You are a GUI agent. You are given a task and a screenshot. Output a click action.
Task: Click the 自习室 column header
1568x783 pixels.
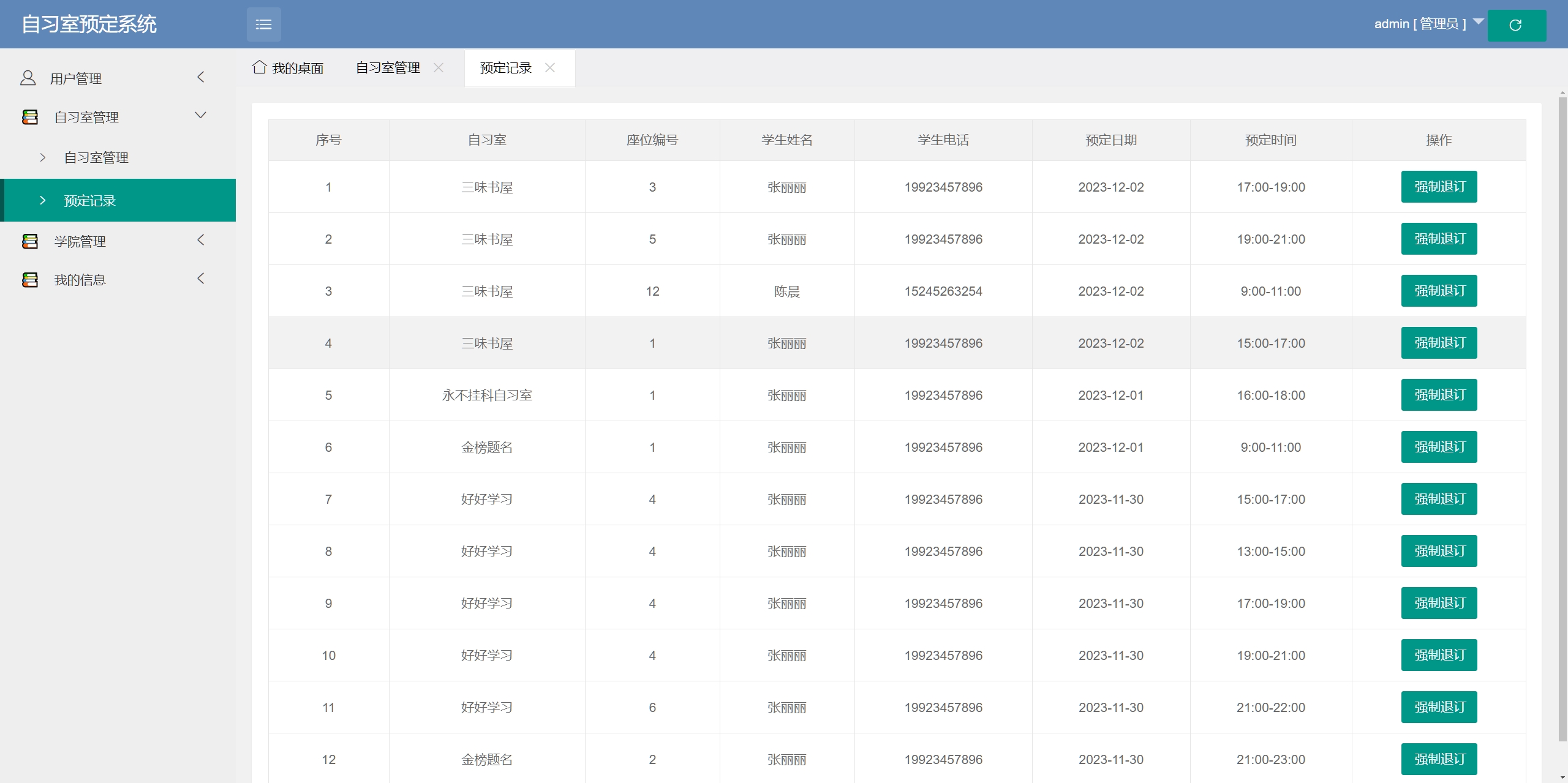487,140
